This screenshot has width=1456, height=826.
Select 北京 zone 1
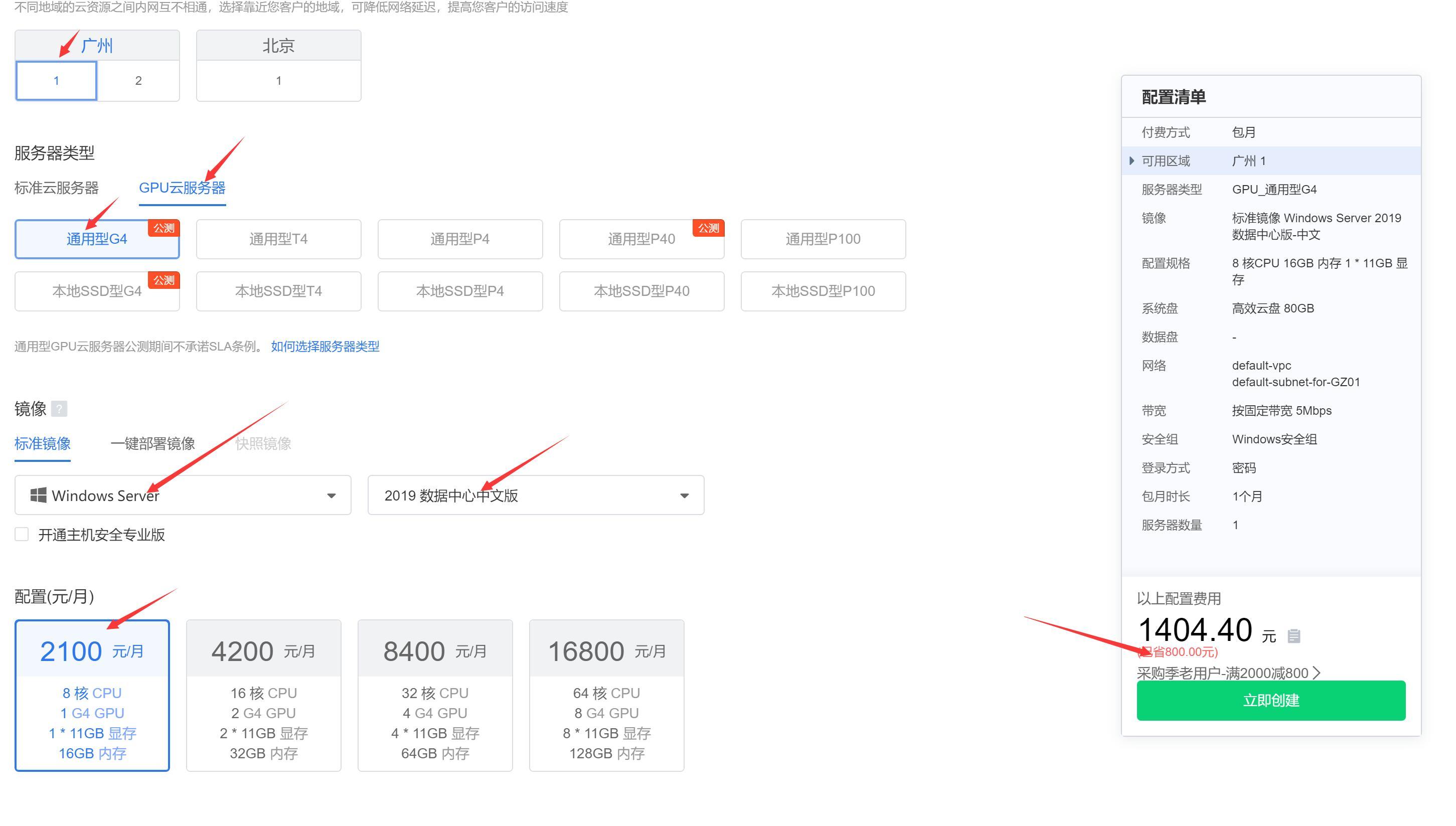[278, 81]
